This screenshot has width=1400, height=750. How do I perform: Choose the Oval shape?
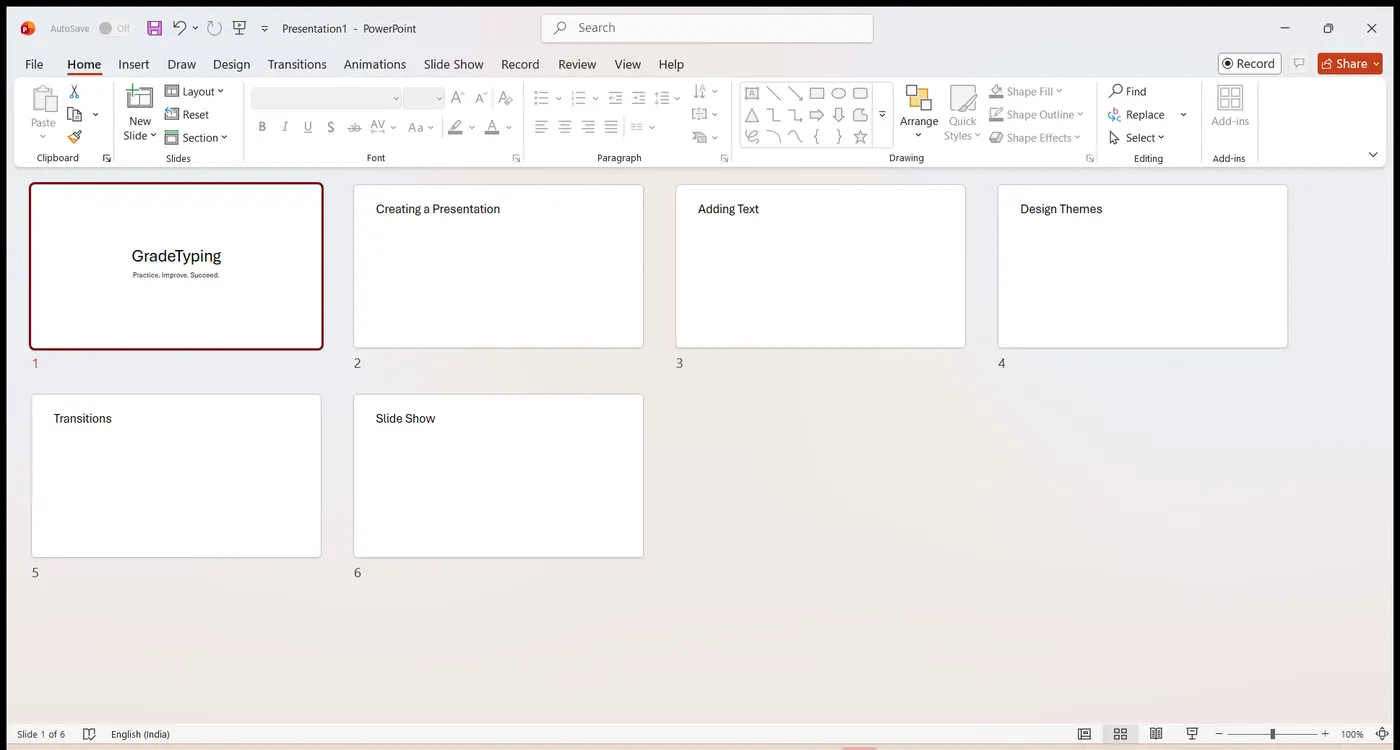(x=839, y=93)
